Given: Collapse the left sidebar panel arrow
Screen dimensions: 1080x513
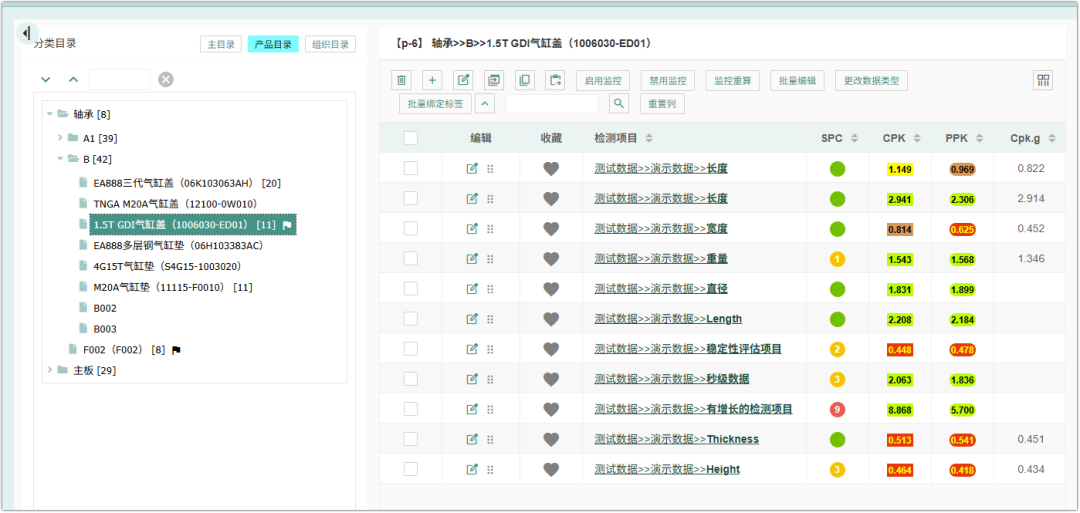Looking at the screenshot, I should [26, 32].
